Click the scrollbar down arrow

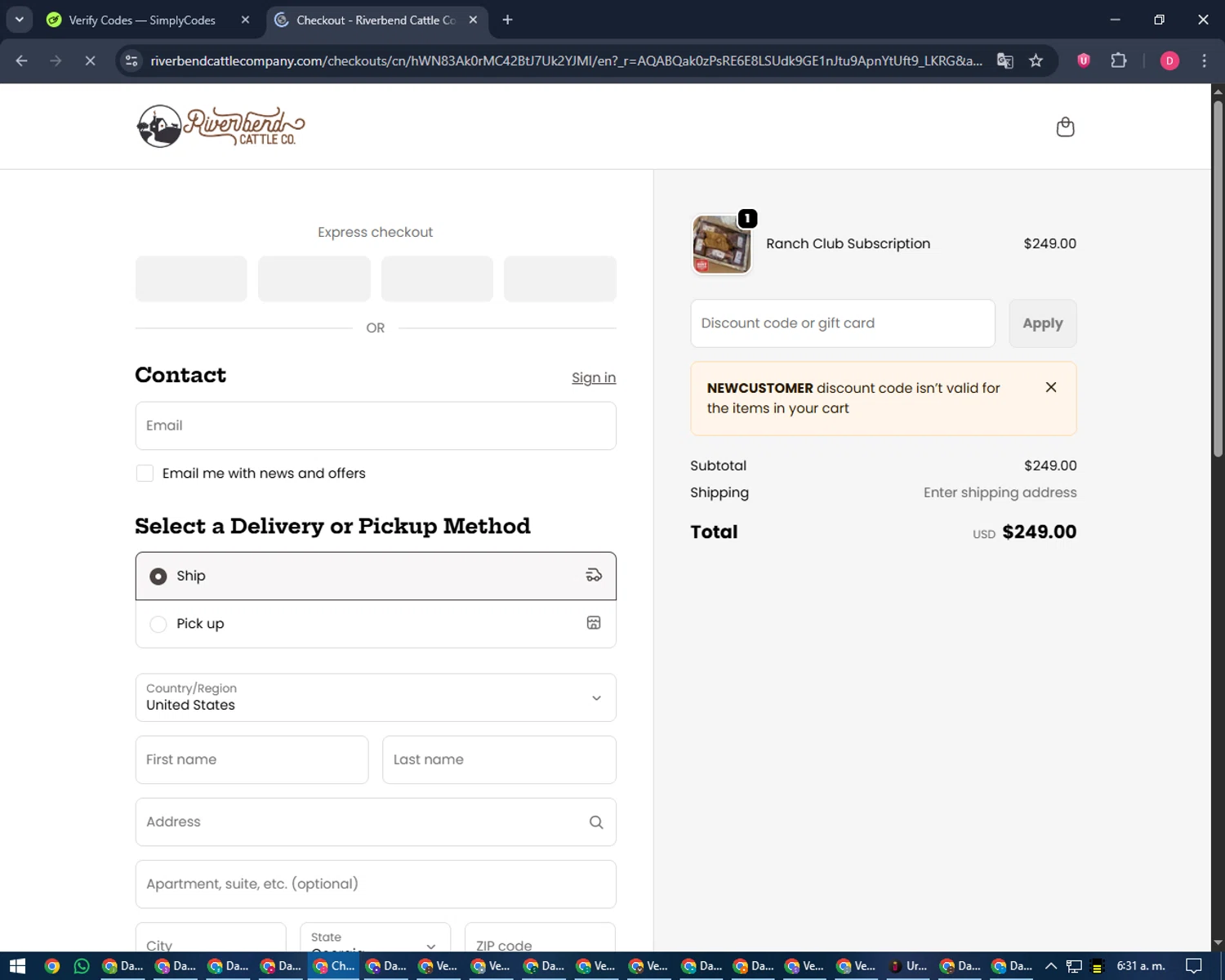click(1218, 942)
